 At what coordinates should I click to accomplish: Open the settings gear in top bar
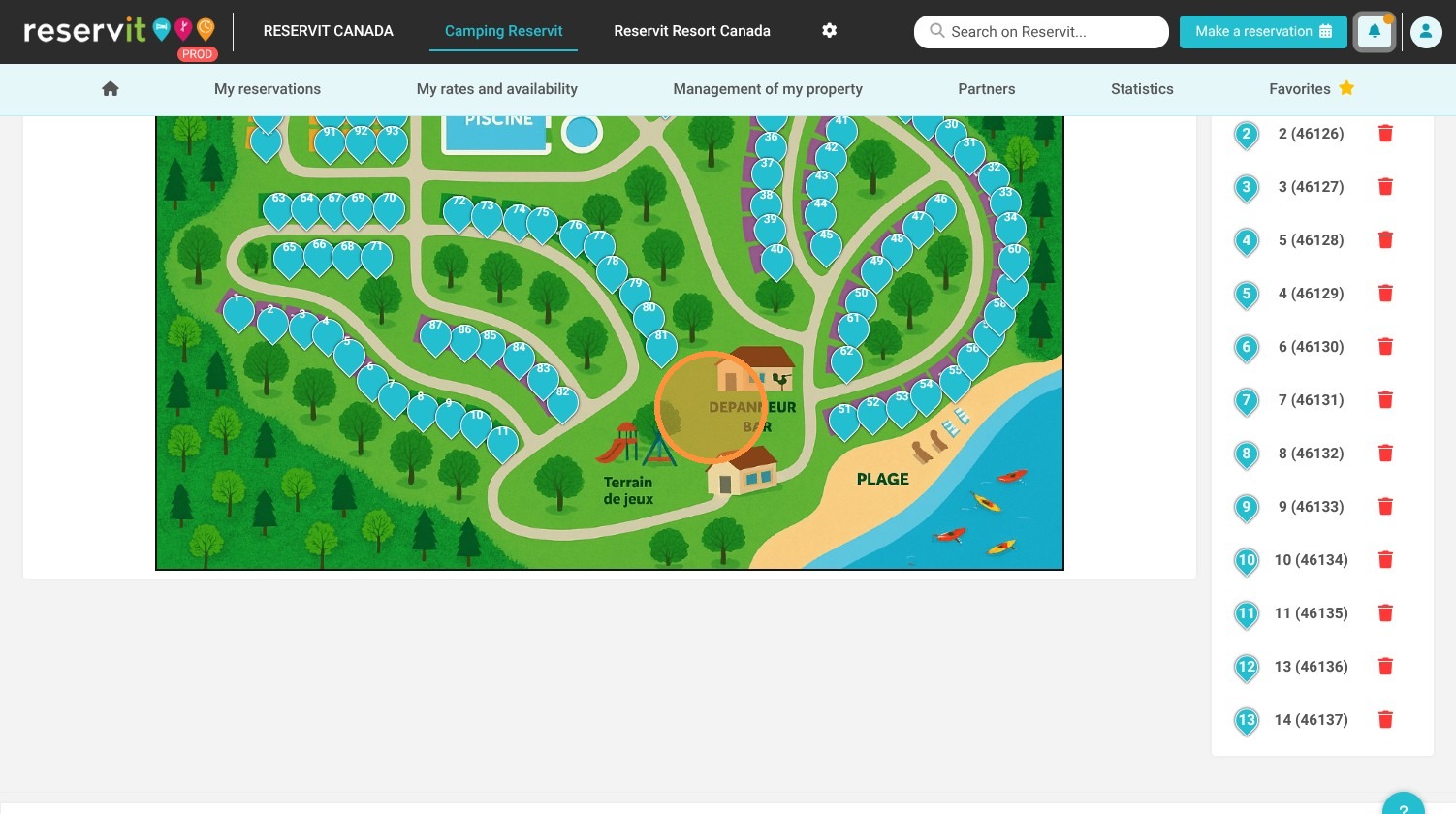pyautogui.click(x=829, y=30)
